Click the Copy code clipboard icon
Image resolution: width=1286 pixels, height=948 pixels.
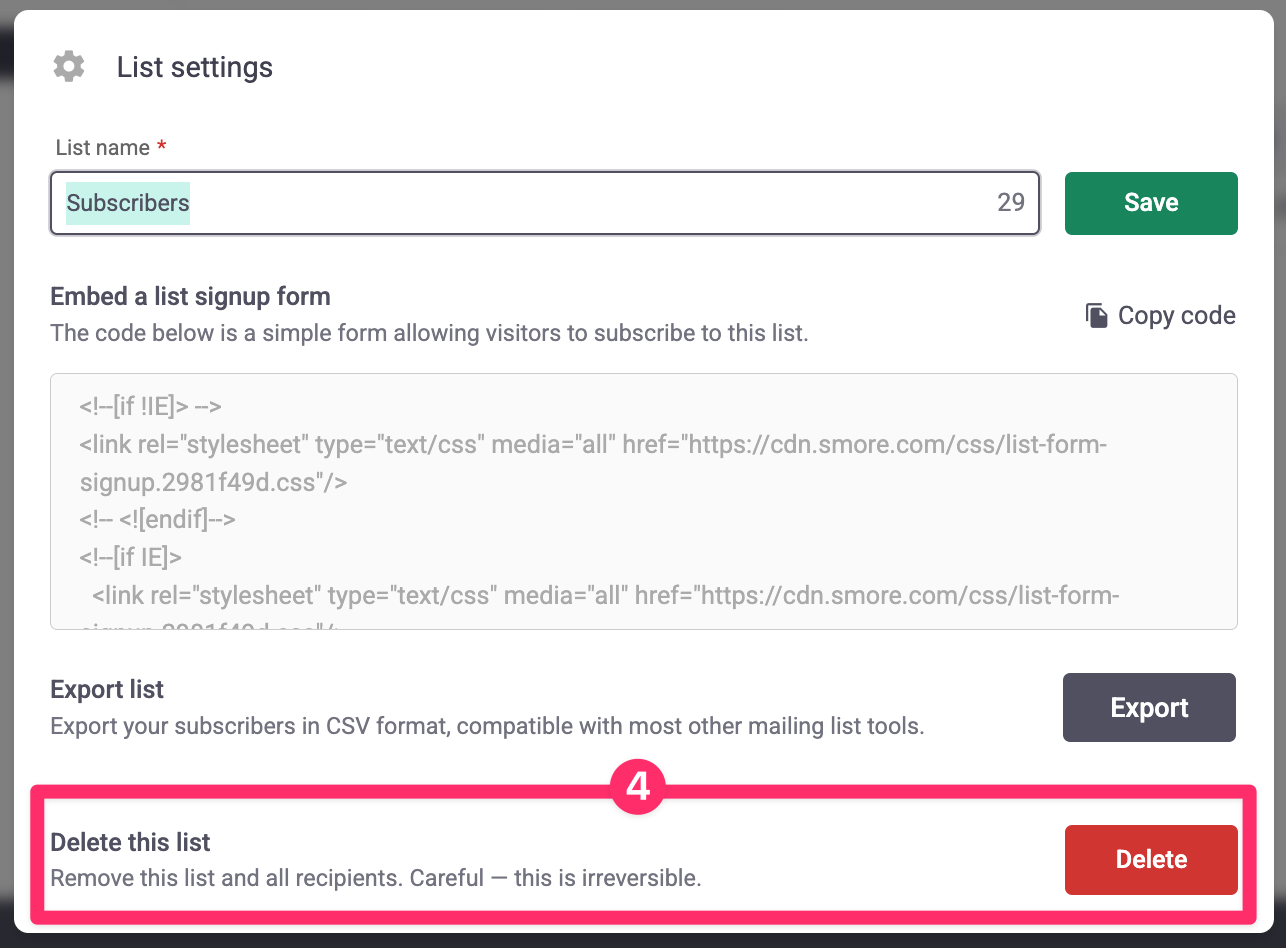[x=1097, y=316]
